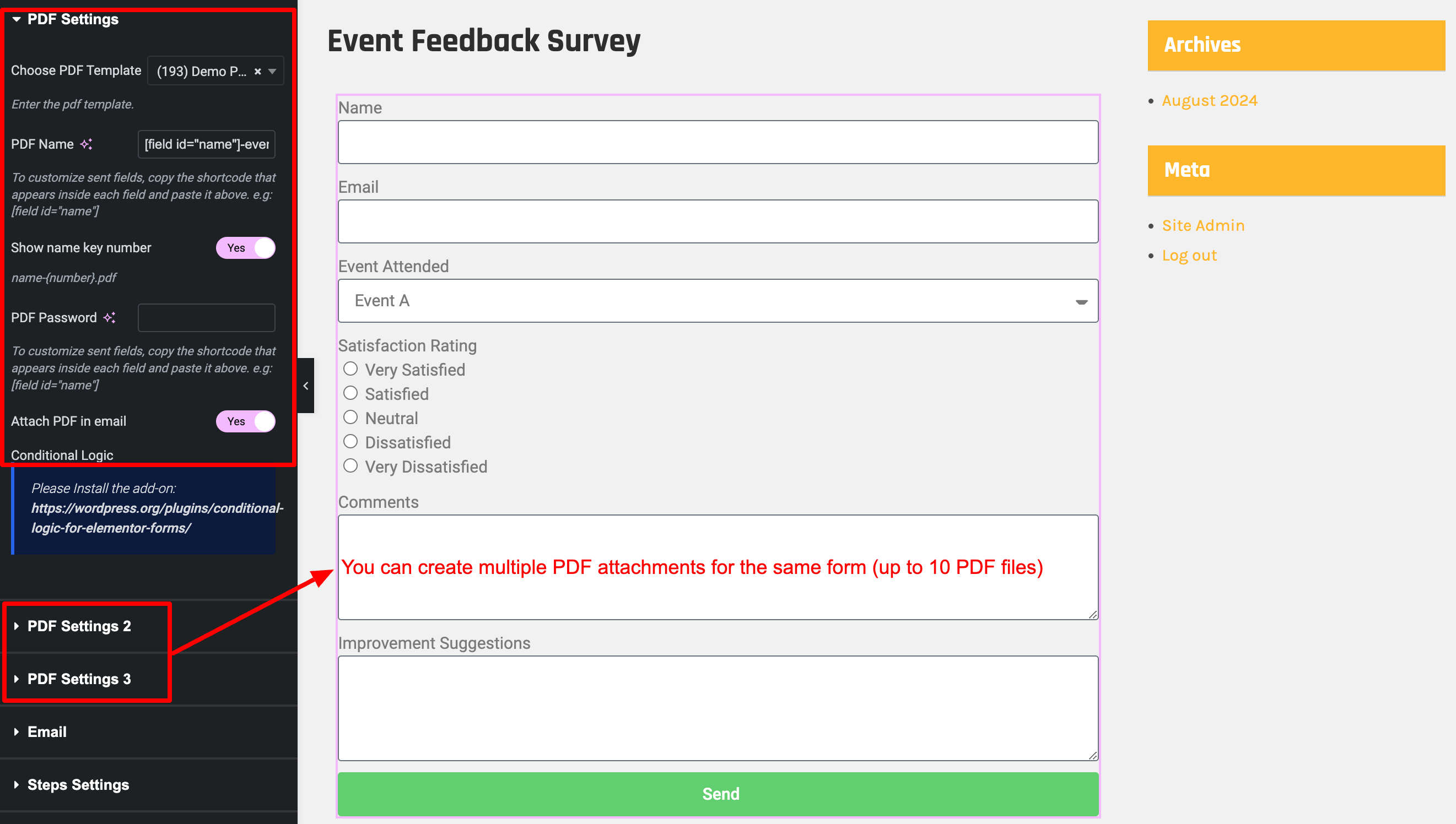
Task: Expand the PDF Settings 3 section
Action: coord(79,679)
